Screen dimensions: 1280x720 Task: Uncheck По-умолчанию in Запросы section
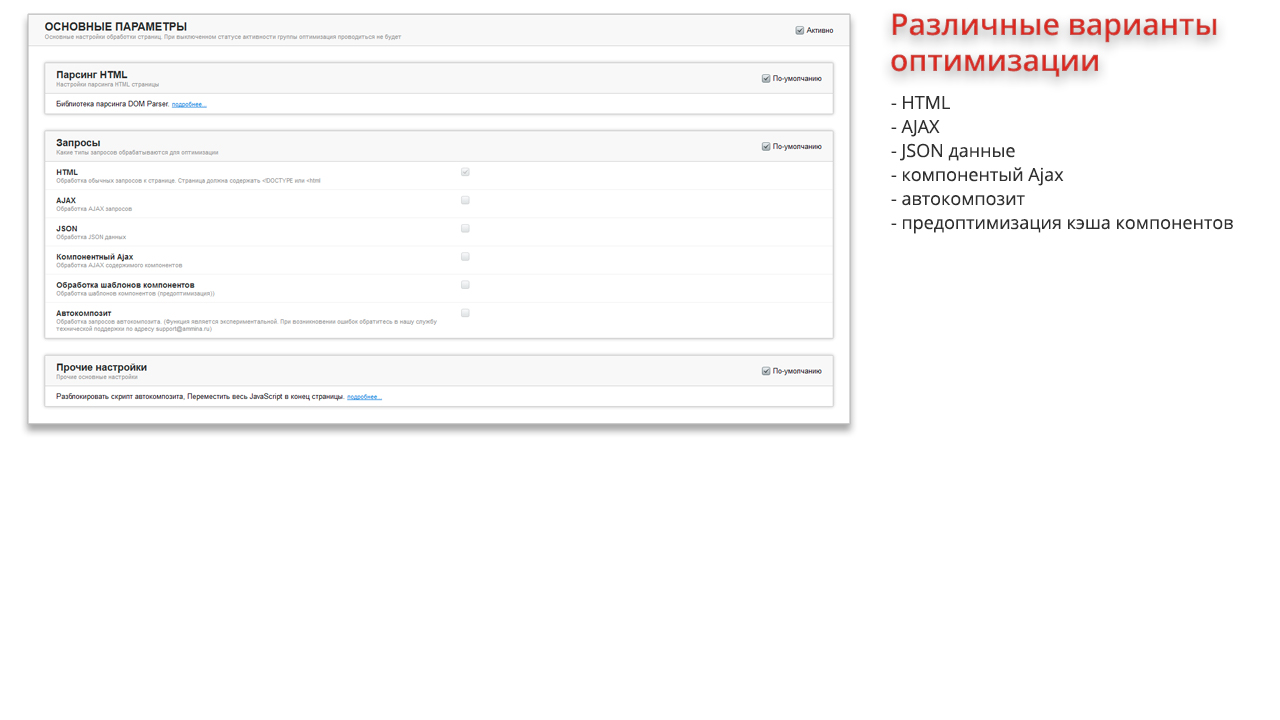[766, 147]
